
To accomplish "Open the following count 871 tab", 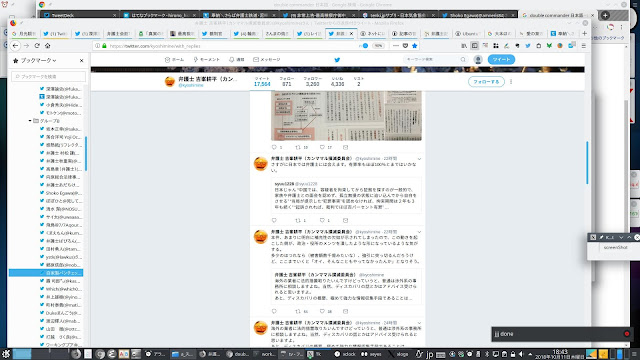I will click(287, 82).
